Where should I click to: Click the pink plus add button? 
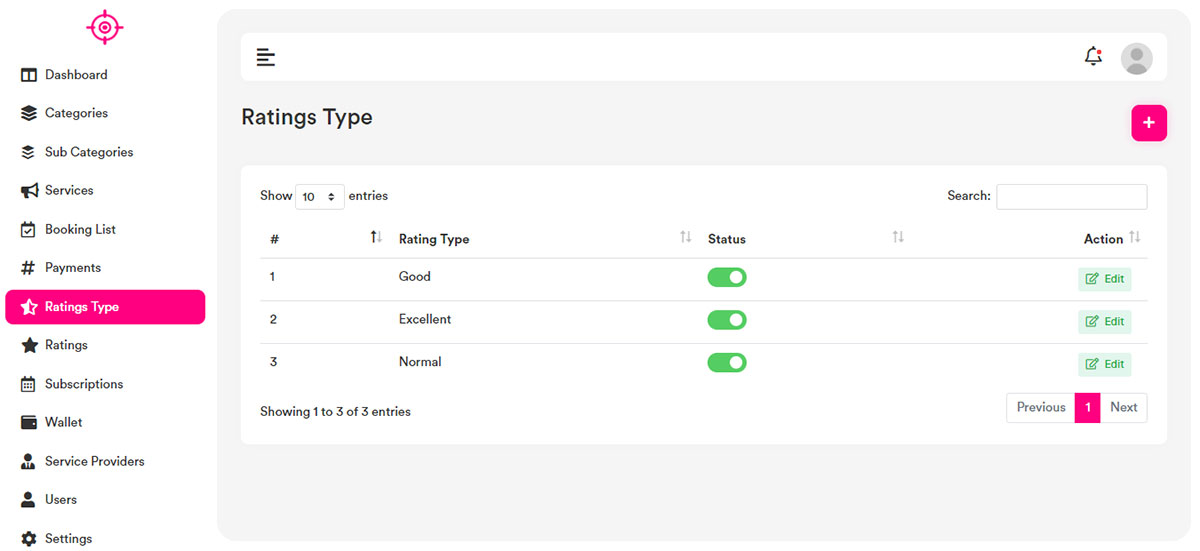tap(1148, 122)
